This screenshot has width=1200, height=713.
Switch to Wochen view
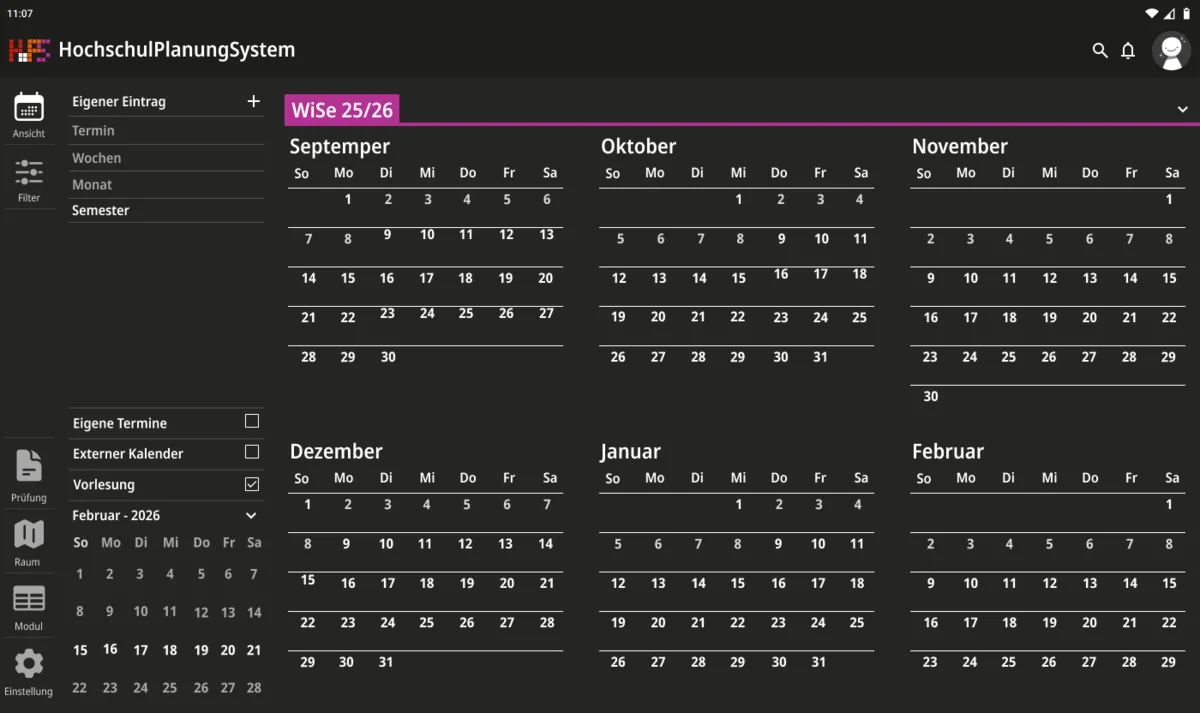(97, 158)
